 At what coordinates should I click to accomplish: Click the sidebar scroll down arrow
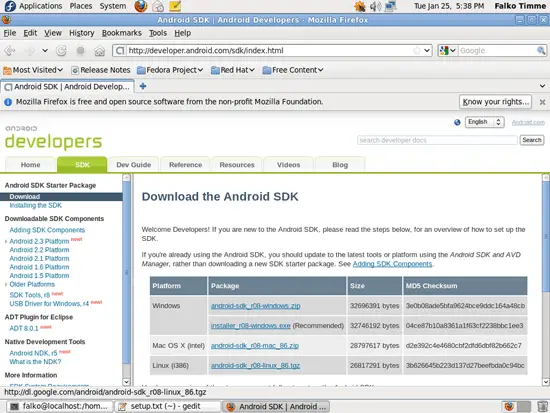(x=126, y=381)
